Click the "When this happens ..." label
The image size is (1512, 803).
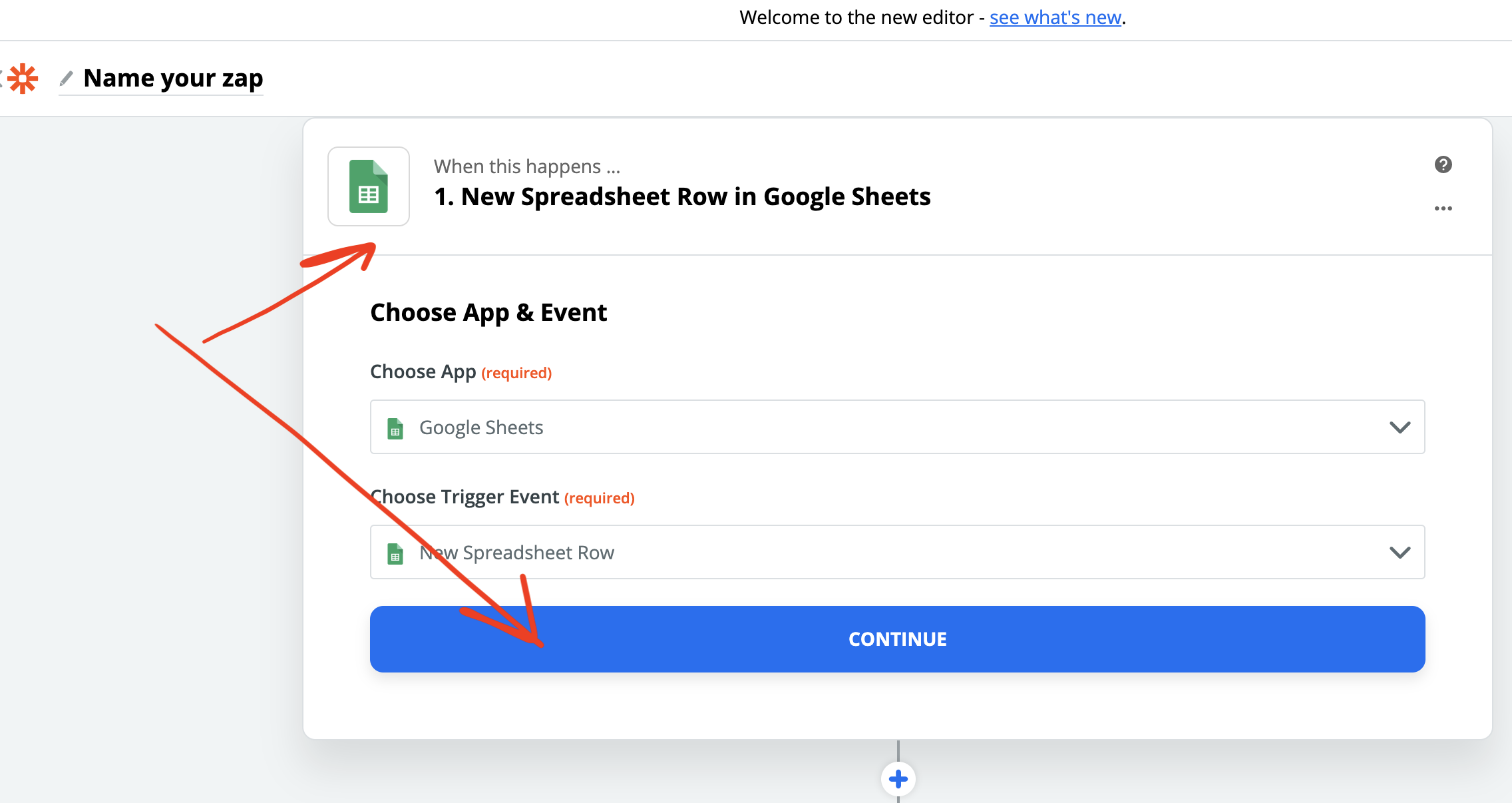click(527, 166)
